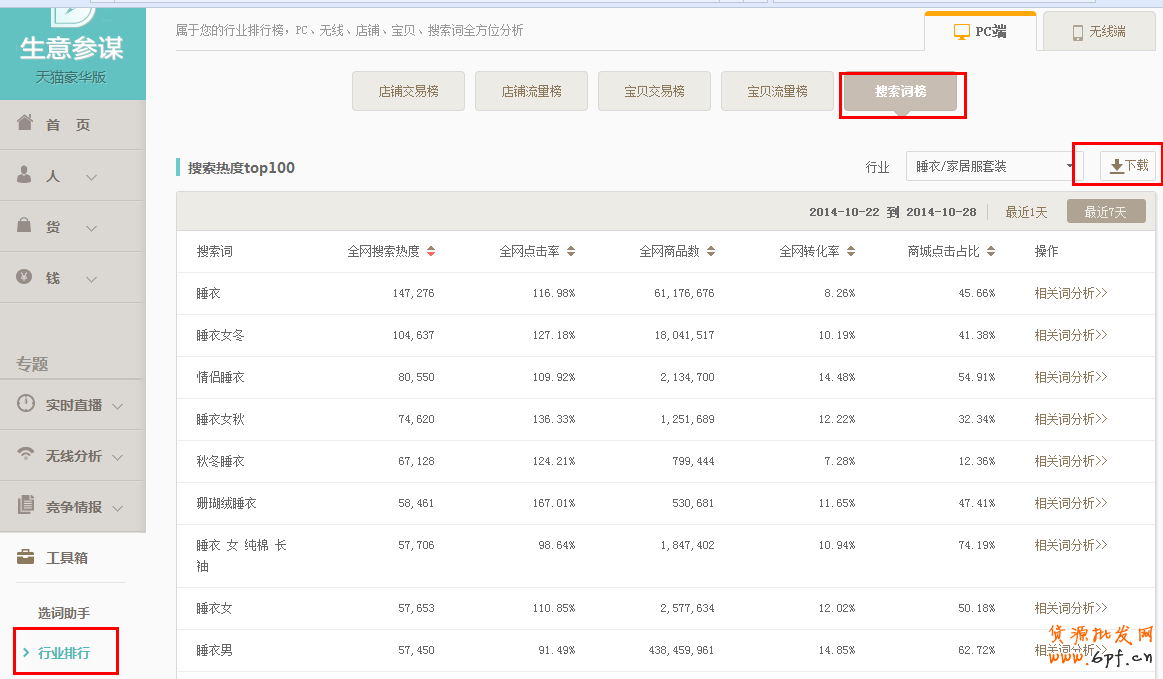Click the shopping bag icon for 货
Viewport: 1163px width, 679px height.
pos(25,226)
